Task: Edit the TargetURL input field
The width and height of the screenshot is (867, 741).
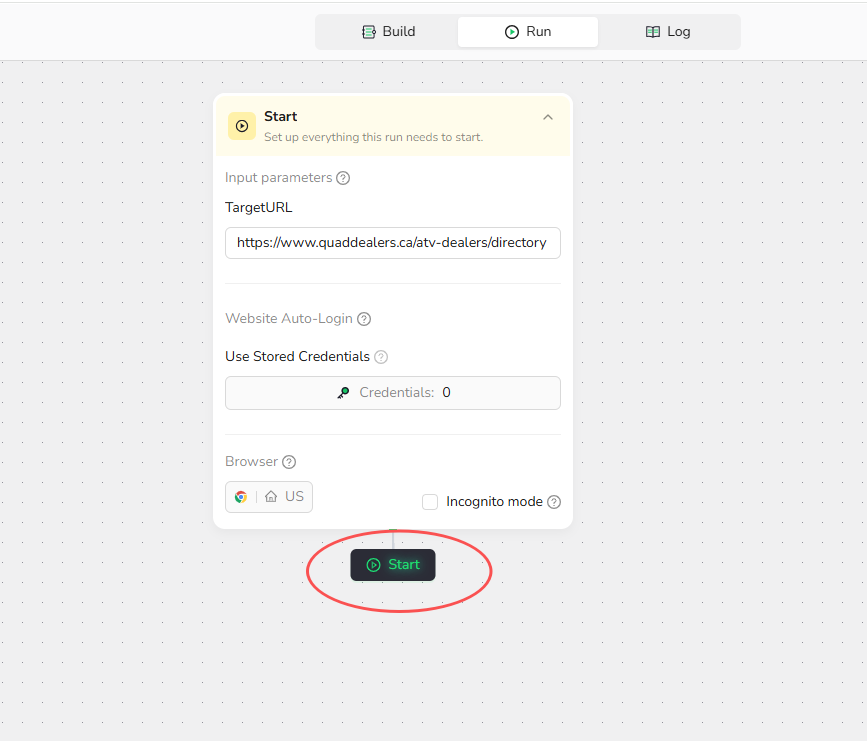Action: pos(393,243)
